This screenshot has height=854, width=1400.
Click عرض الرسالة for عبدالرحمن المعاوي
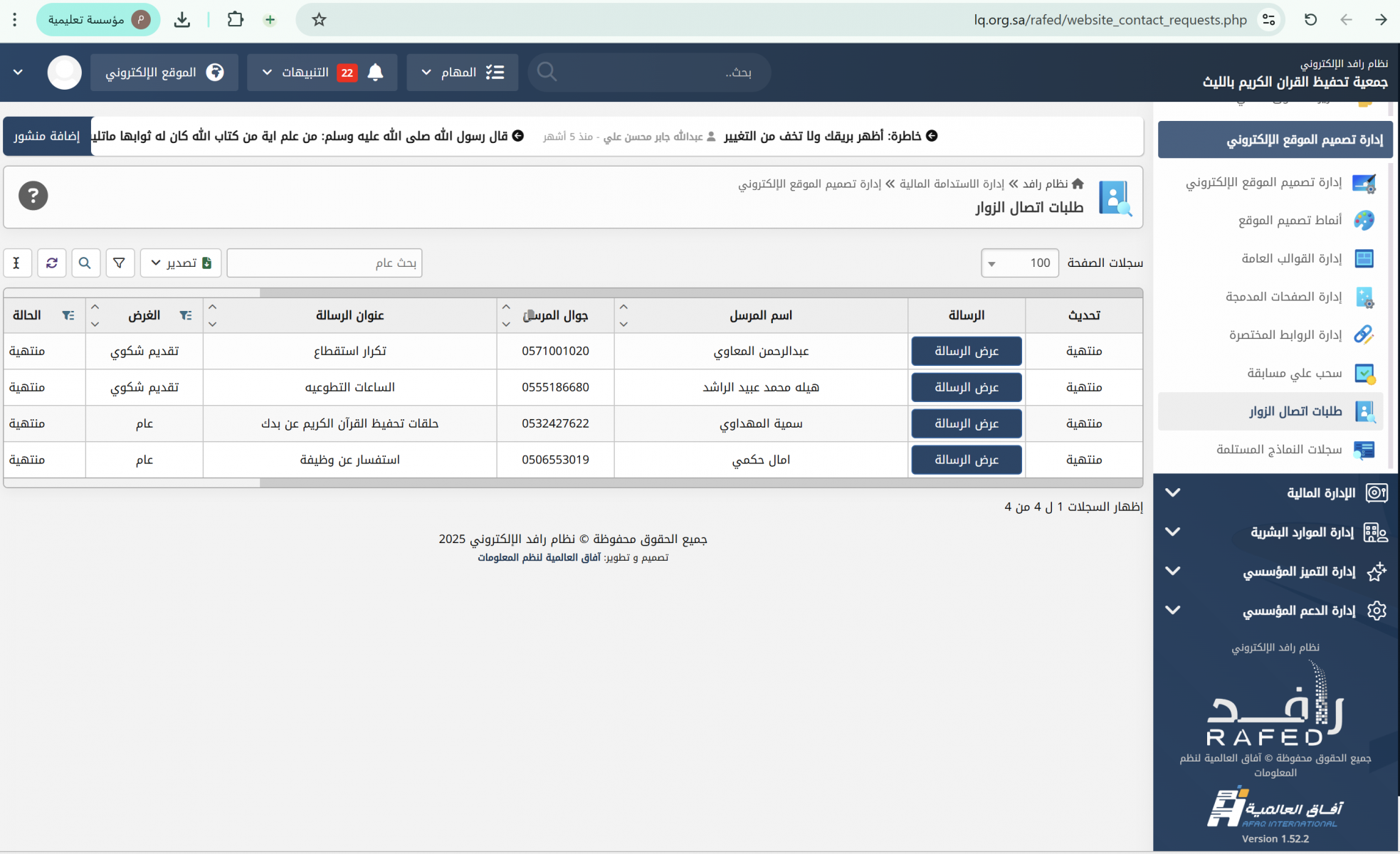click(x=966, y=351)
